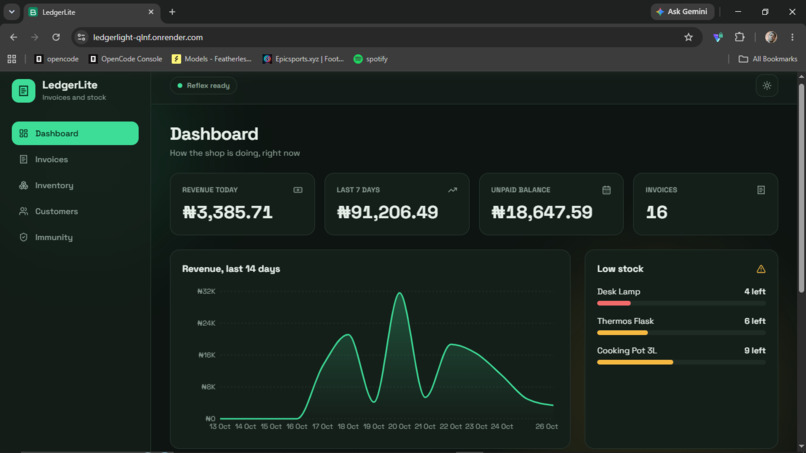Click the ₦91,206.49 value
806x453 pixels.
387,212
